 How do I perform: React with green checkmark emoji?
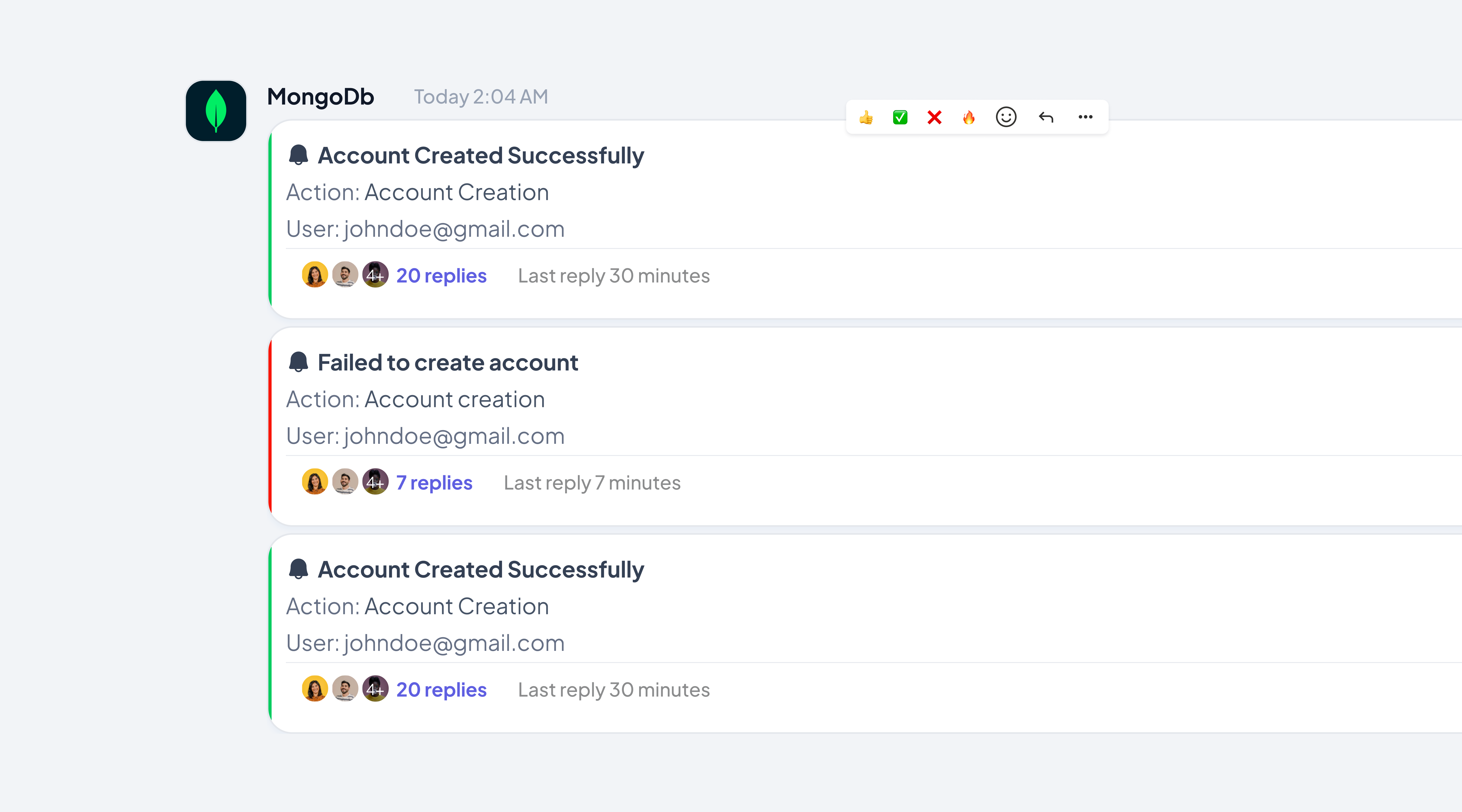coord(900,117)
